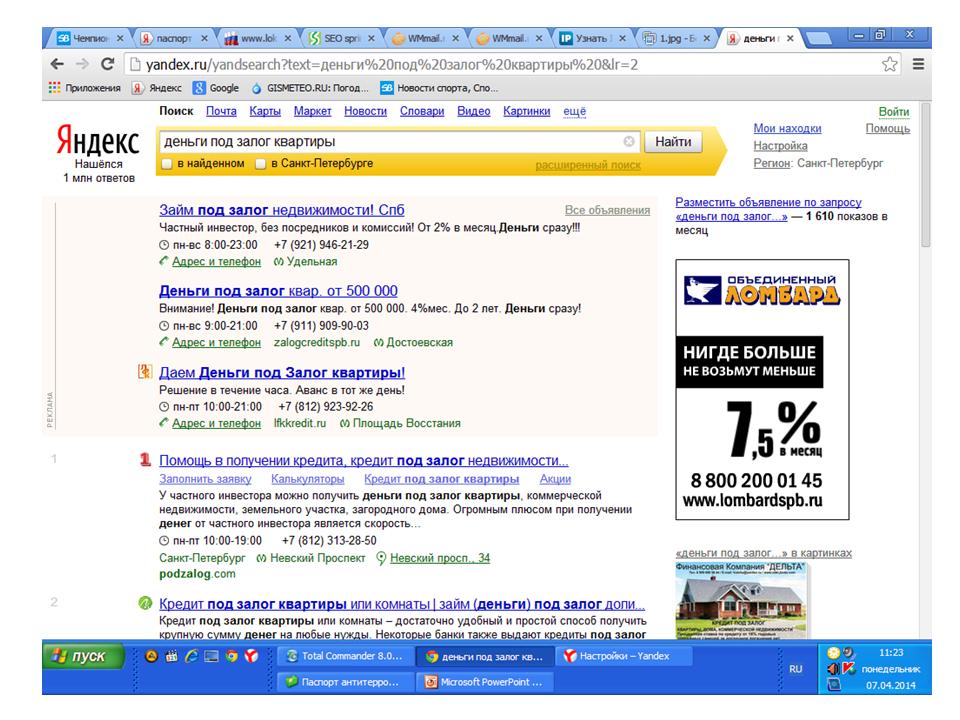The width and height of the screenshot is (960, 720).
Task: Launch Chrome from the quick launch bar
Action: coord(231,656)
